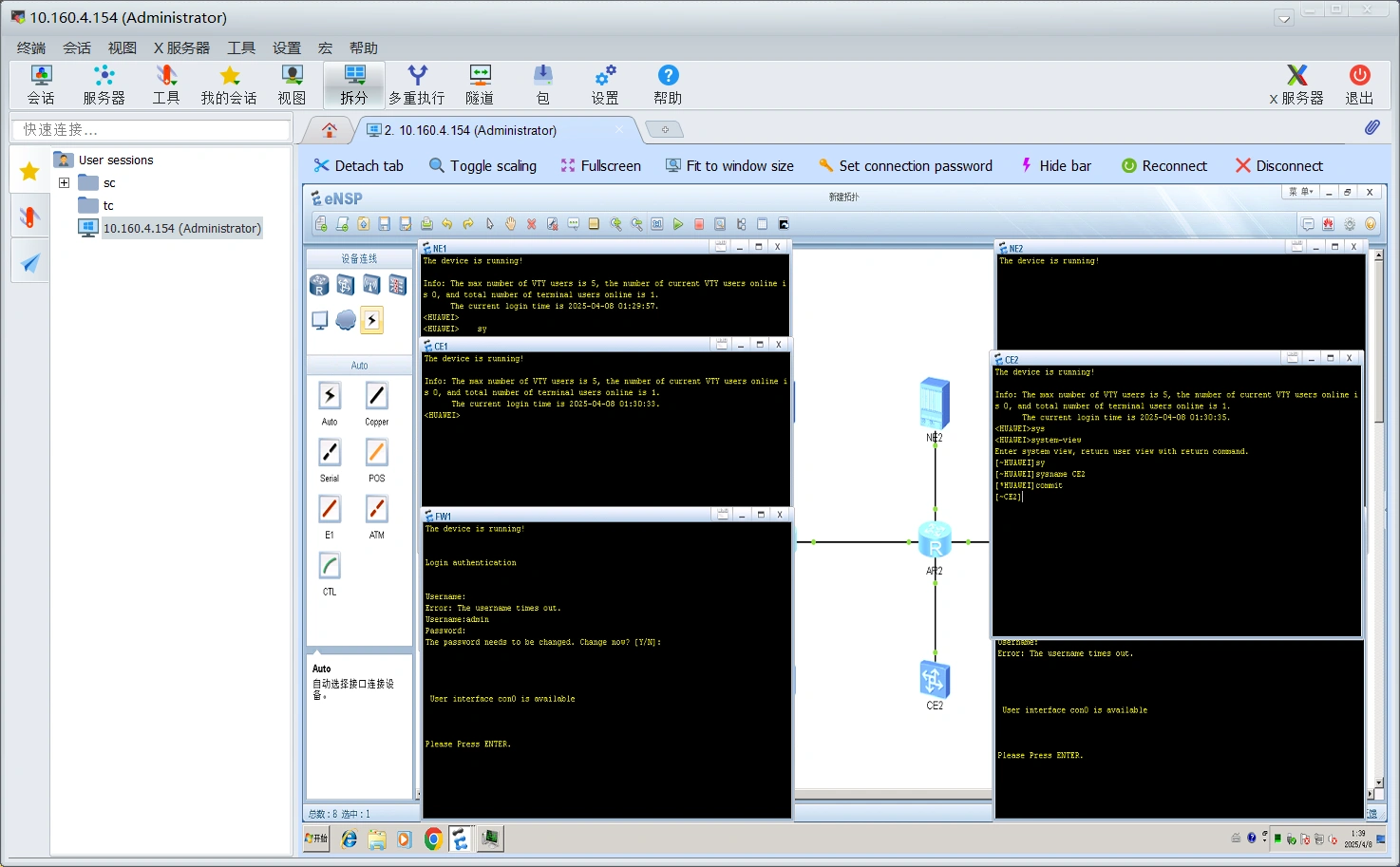Open a new tab with plus button
1400x867 pixels.
tap(665, 129)
